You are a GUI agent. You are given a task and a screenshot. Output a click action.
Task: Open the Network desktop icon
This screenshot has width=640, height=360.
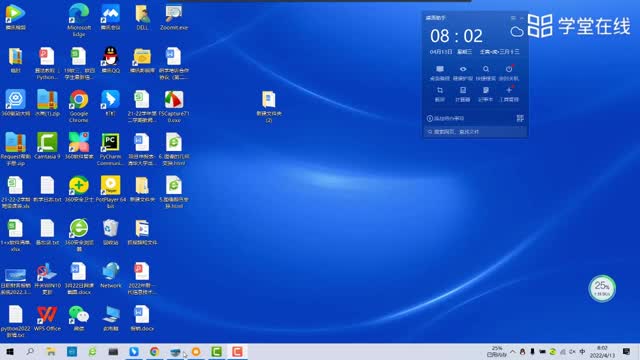tap(111, 275)
